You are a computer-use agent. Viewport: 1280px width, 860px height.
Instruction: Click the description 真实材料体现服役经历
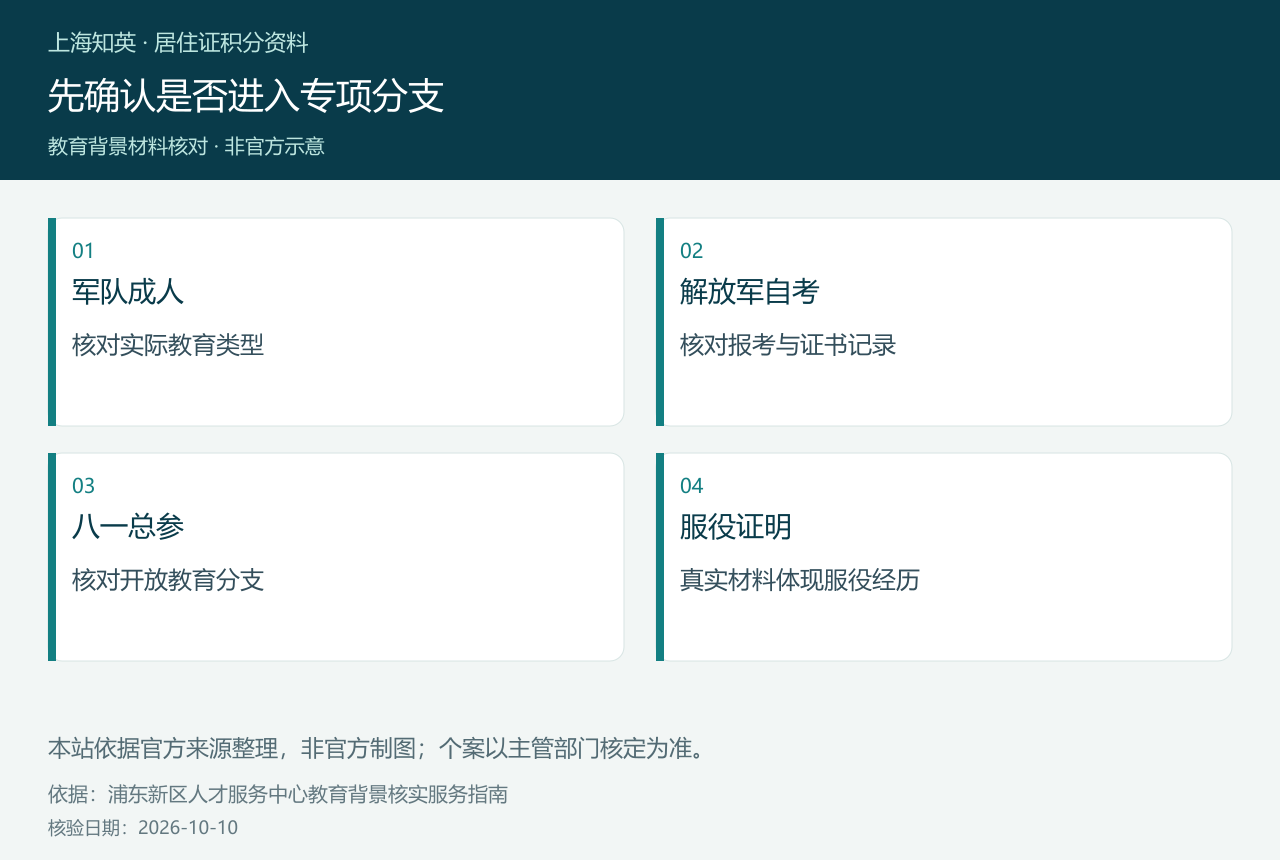800,580
